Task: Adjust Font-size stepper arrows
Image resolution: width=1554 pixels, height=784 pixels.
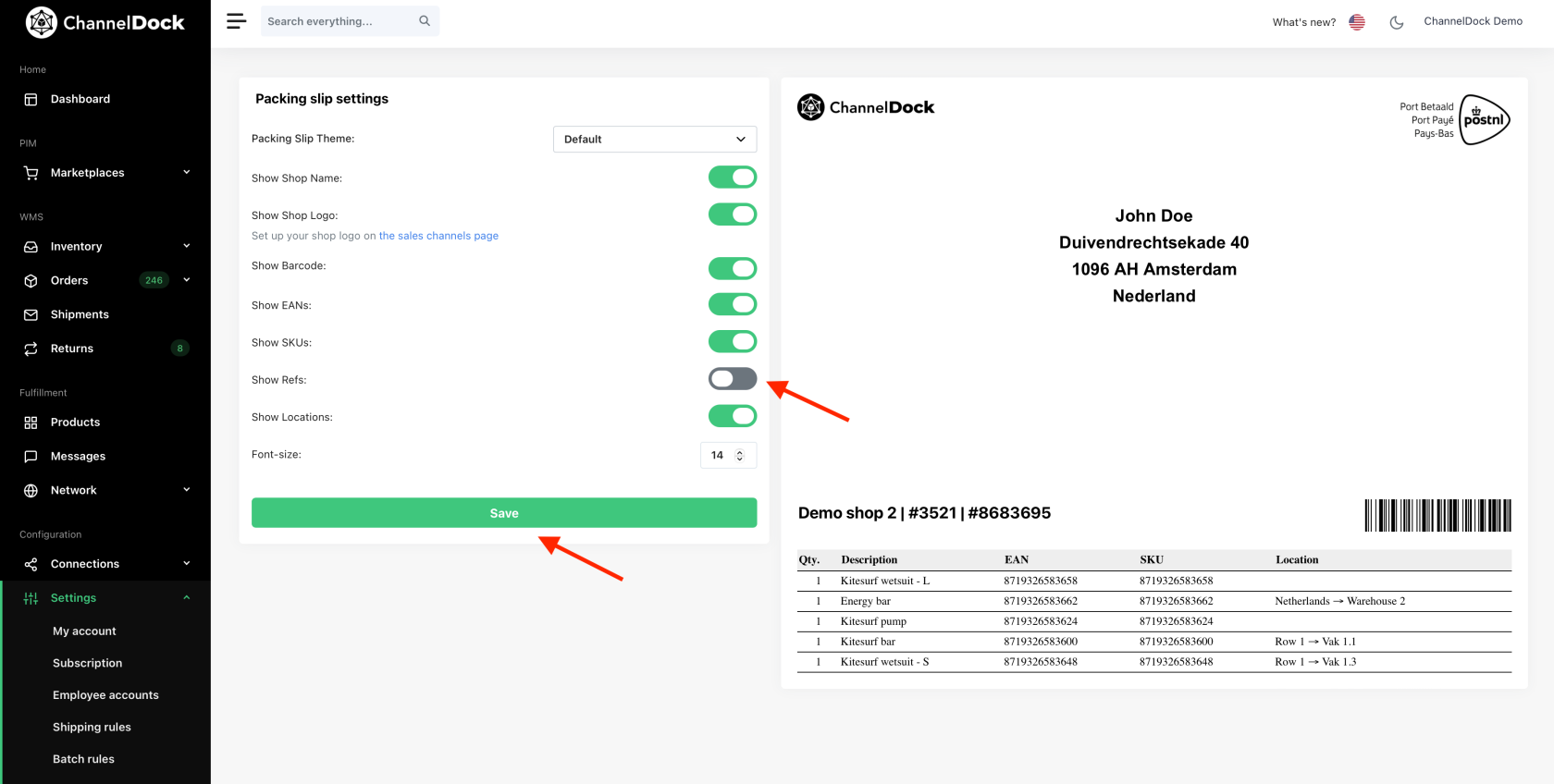Action: (x=739, y=455)
